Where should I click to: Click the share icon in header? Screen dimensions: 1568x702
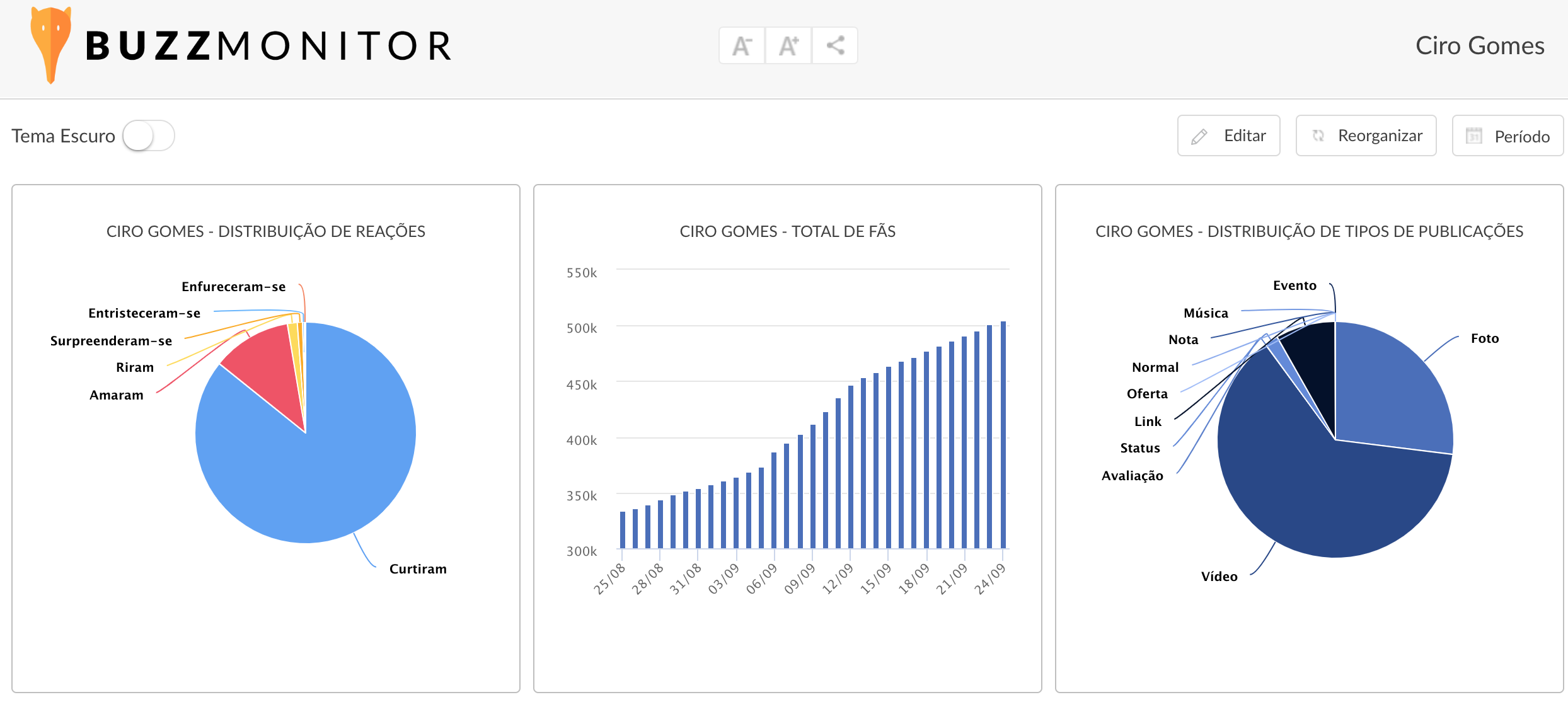(835, 45)
